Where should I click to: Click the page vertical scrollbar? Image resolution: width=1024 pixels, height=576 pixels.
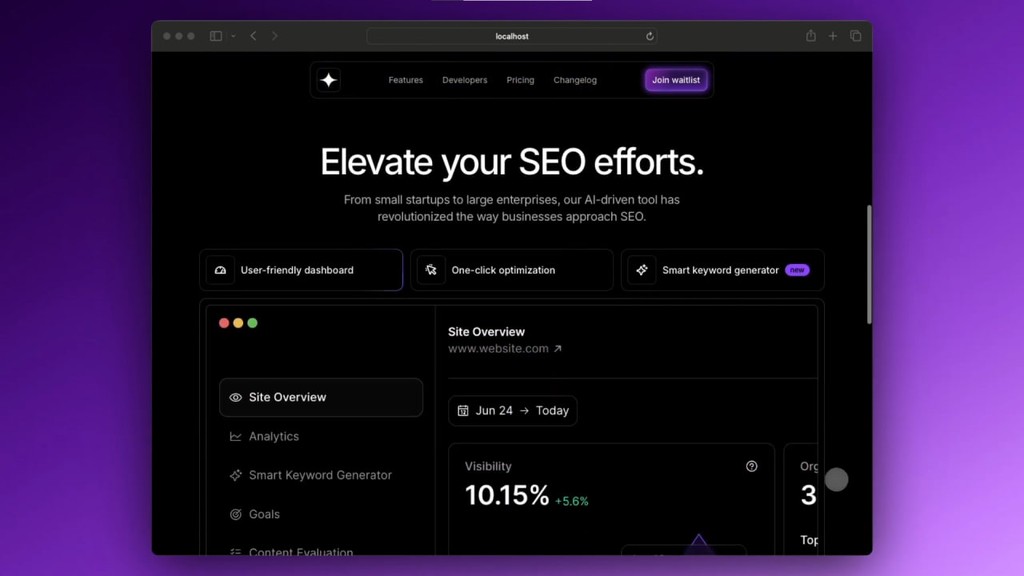coord(869,264)
